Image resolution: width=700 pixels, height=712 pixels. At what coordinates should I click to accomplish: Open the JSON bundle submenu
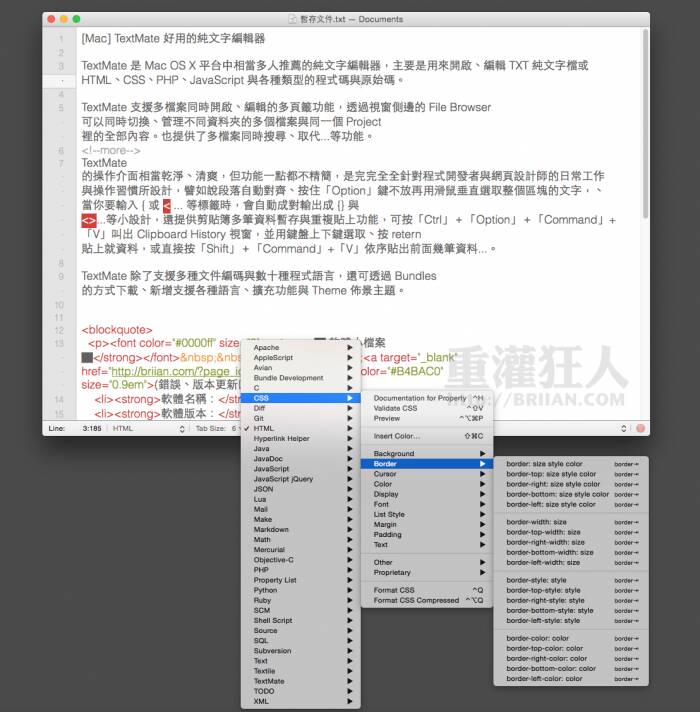(x=301, y=489)
